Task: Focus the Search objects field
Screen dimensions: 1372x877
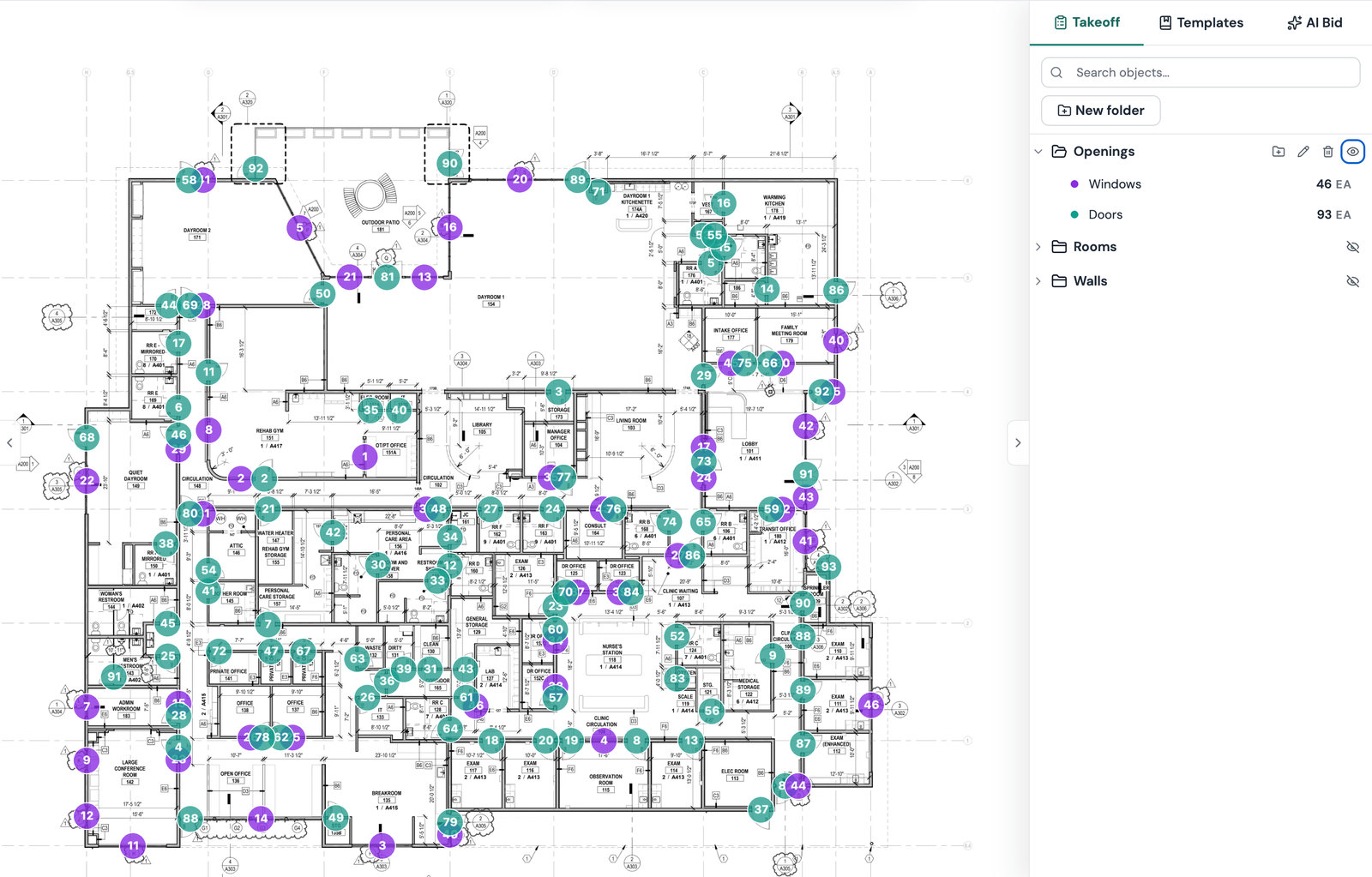Action: coord(1200,73)
